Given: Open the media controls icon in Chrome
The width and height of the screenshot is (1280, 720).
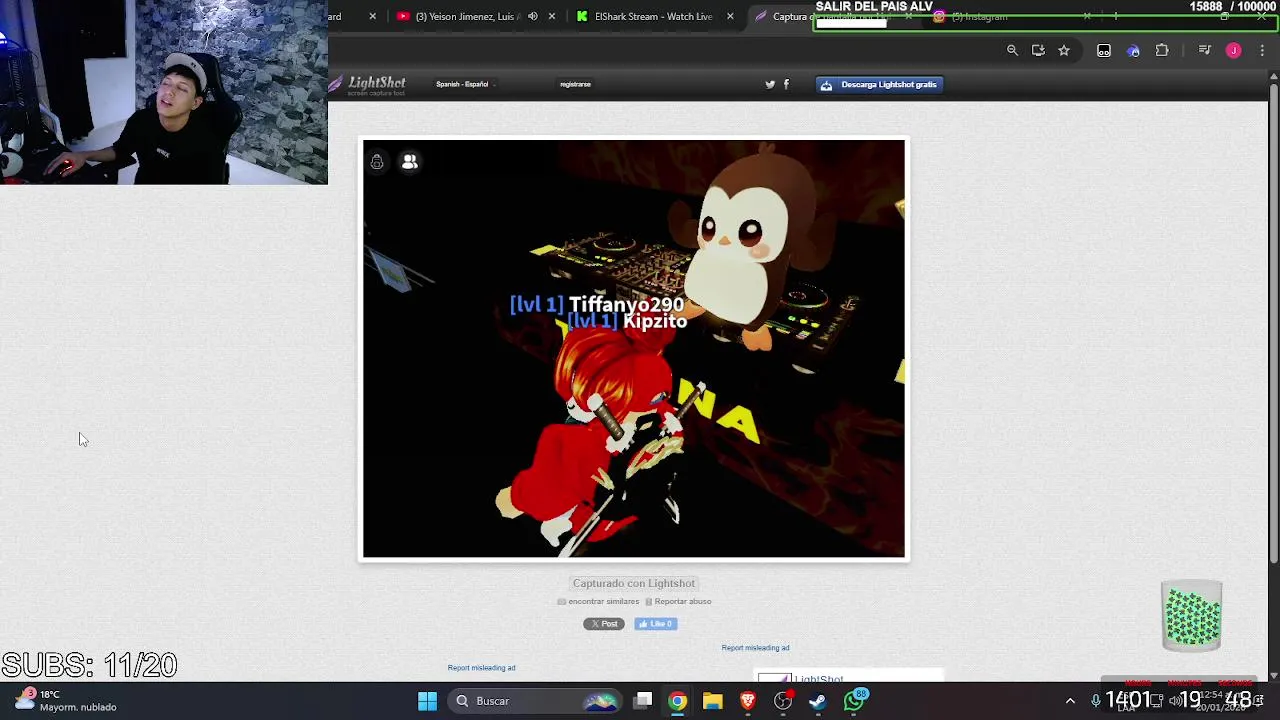Looking at the screenshot, I should [1205, 50].
